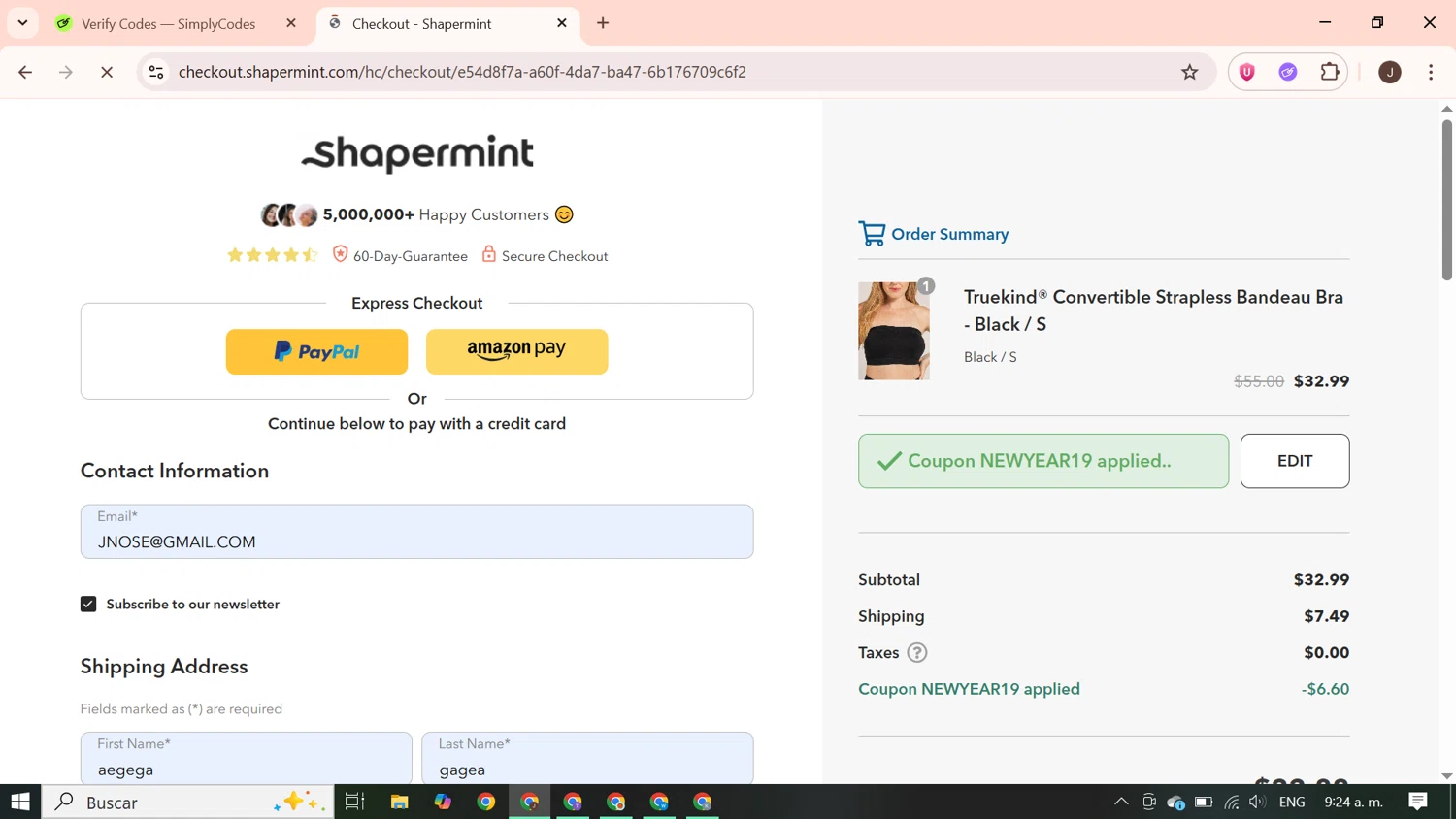Click the Buscar taskbar search box
Image resolution: width=1456 pixels, height=819 pixels.
(188, 802)
